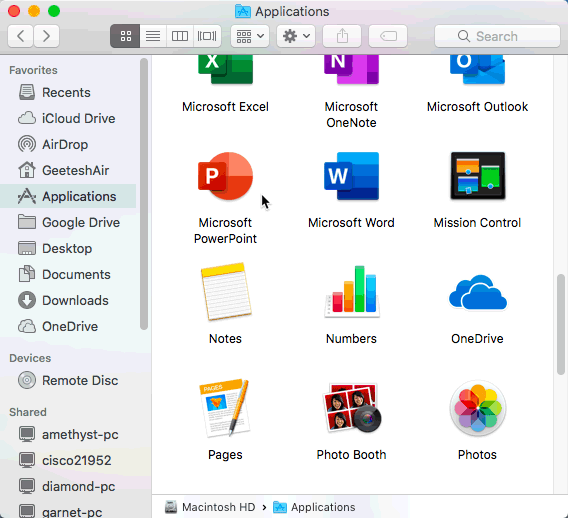The height and width of the screenshot is (518, 568).
Task: Open the GeeteshAir home folder
Action: coord(68,170)
